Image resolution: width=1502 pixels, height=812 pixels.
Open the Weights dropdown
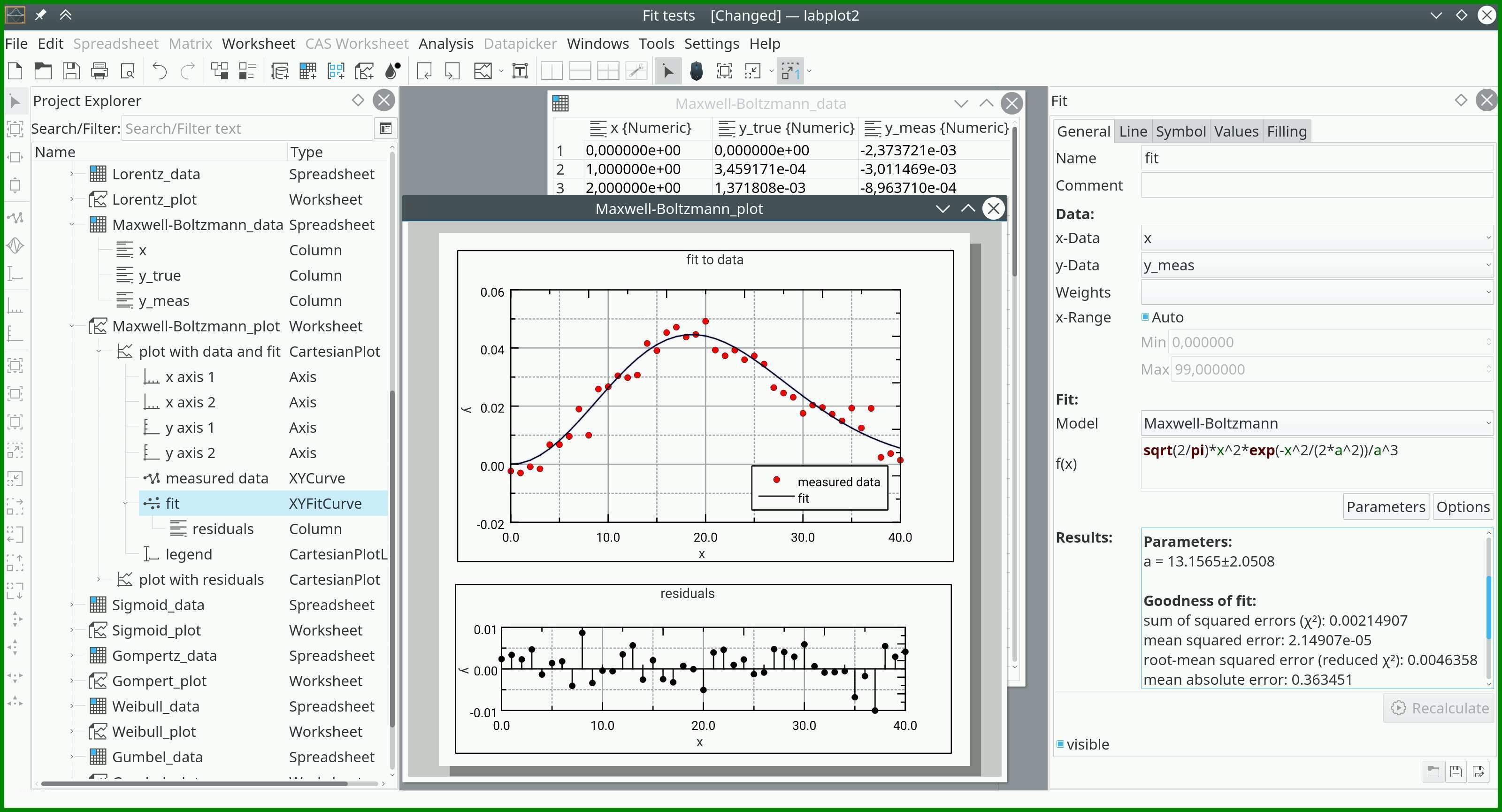tap(1317, 292)
